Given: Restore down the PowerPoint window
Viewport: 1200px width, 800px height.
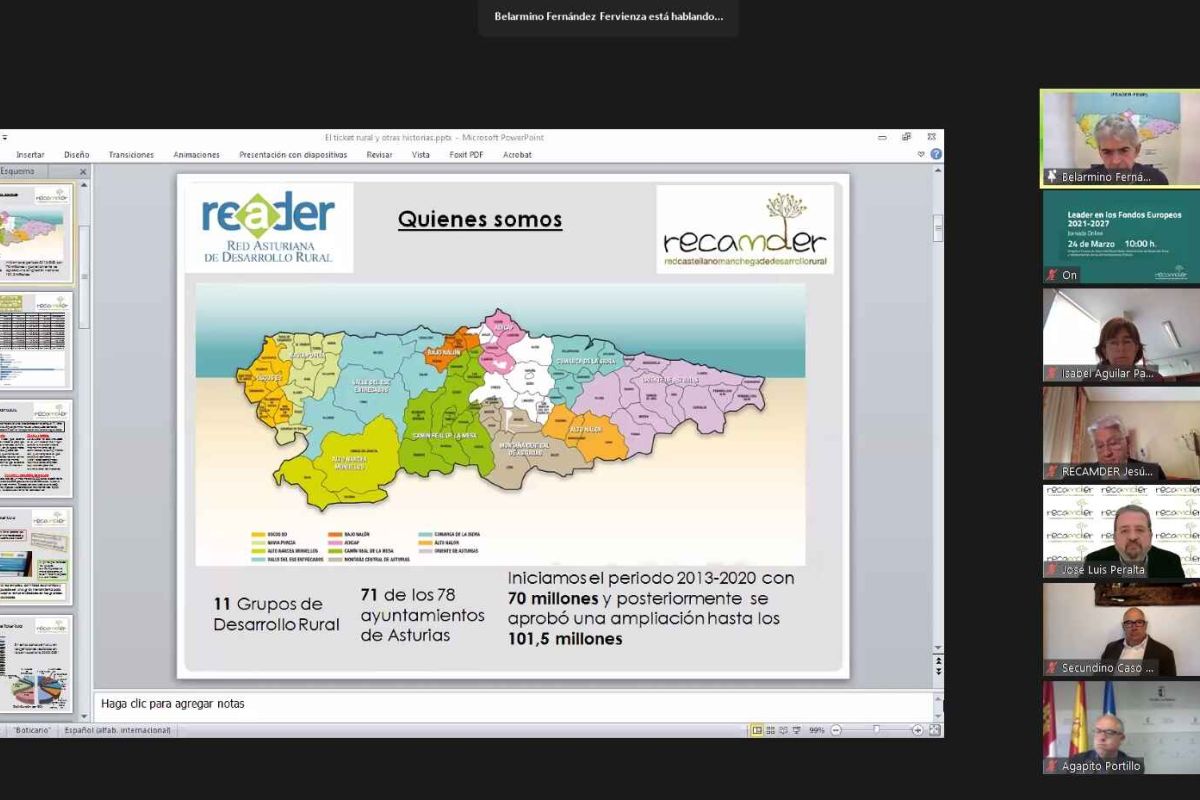Looking at the screenshot, I should tap(906, 137).
